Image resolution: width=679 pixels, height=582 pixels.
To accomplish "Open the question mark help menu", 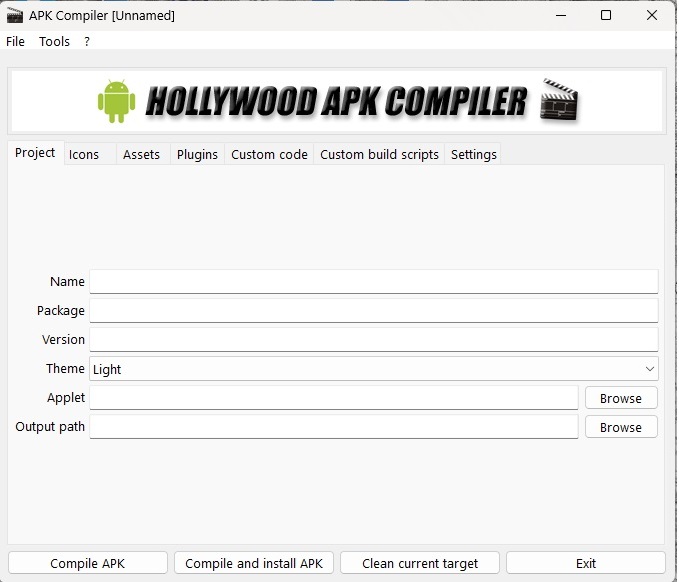I will point(87,42).
